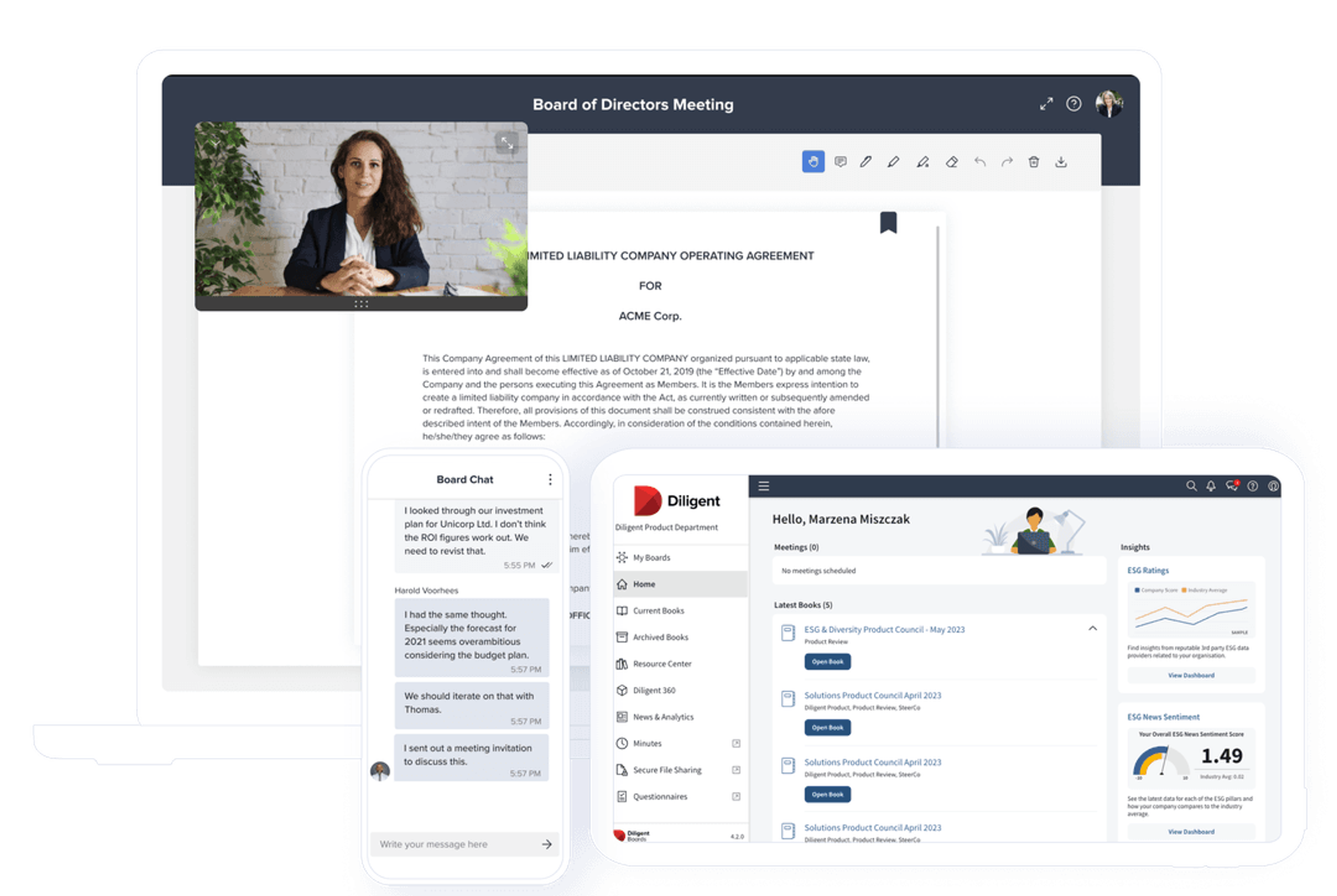The image size is (1337, 896).
Task: Open search in Diligent top bar
Action: 1191,486
